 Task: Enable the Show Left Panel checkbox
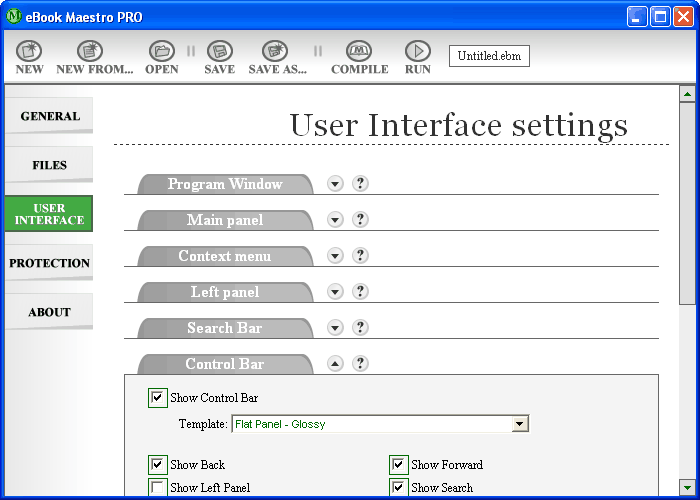point(158,488)
